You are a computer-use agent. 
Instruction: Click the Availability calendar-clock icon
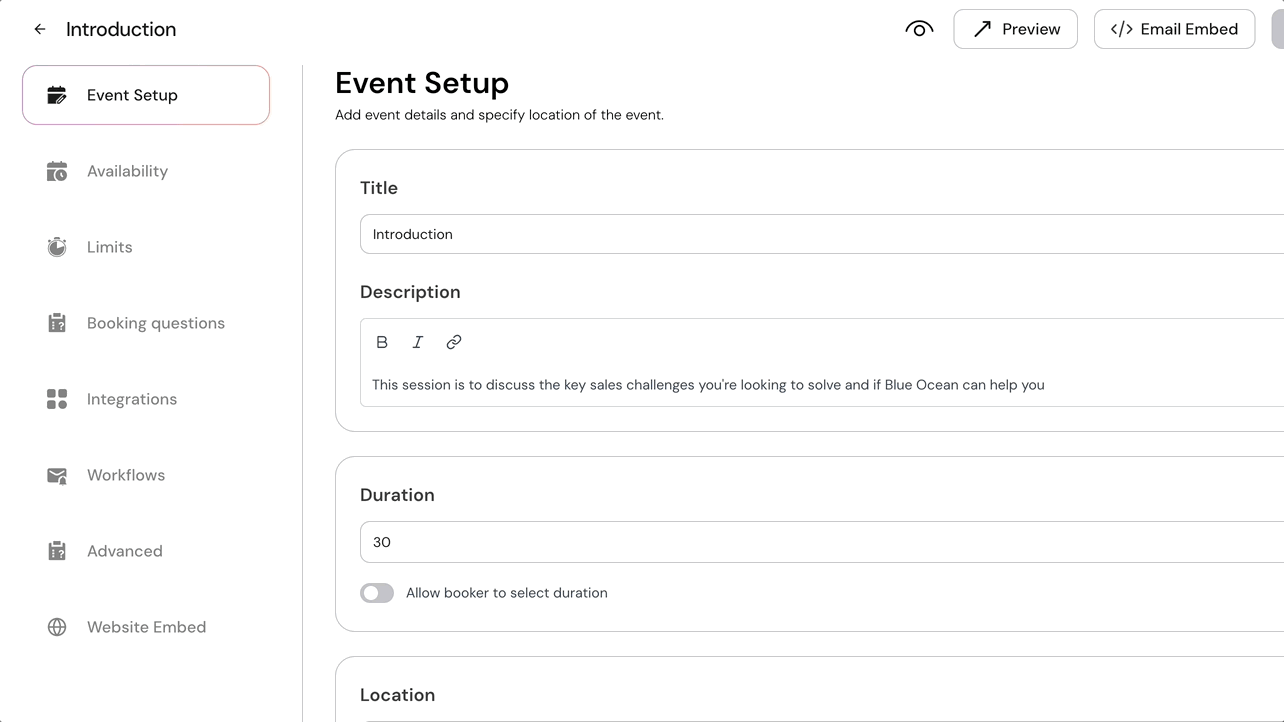(x=57, y=170)
